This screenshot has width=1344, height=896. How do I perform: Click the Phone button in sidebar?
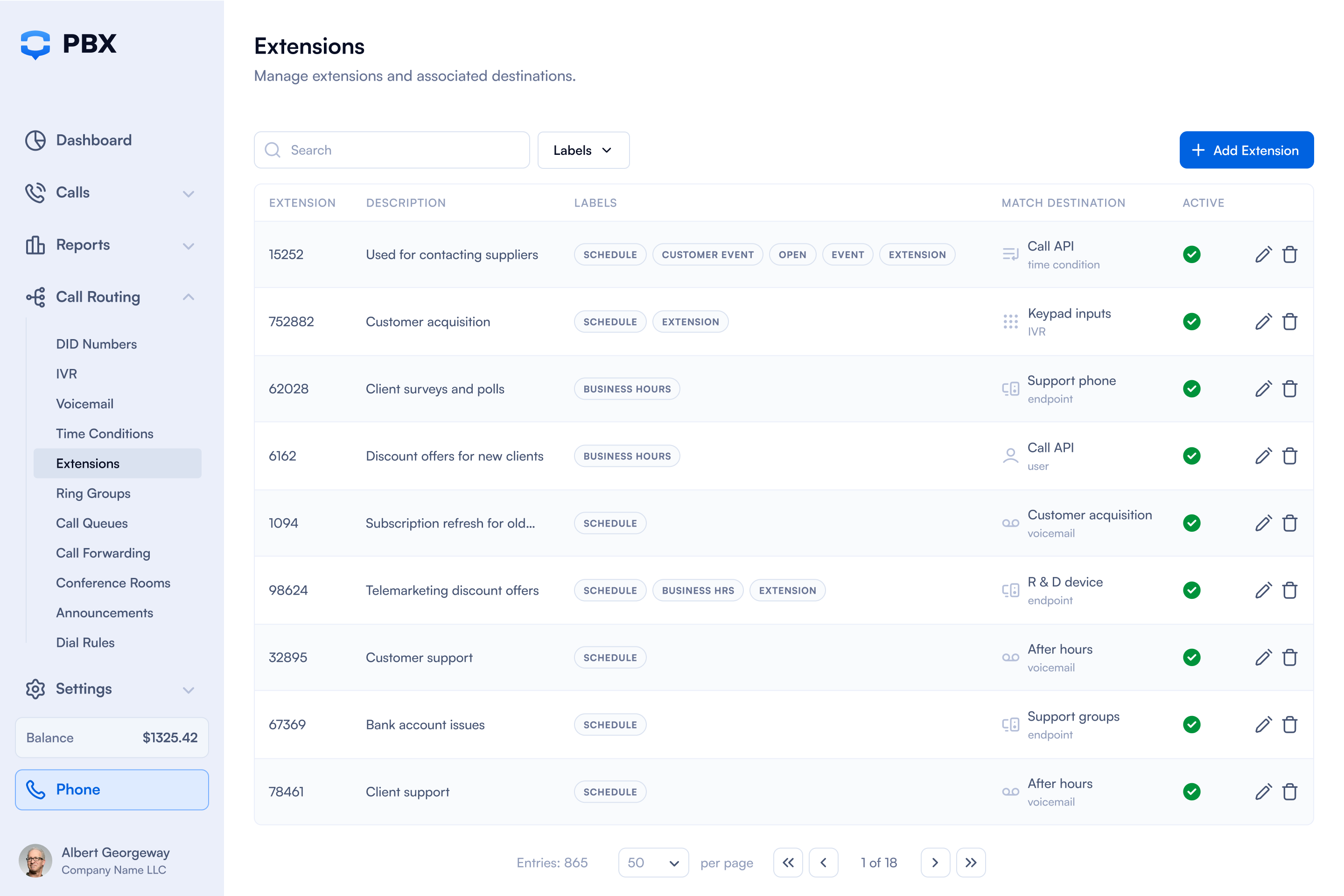click(x=112, y=789)
